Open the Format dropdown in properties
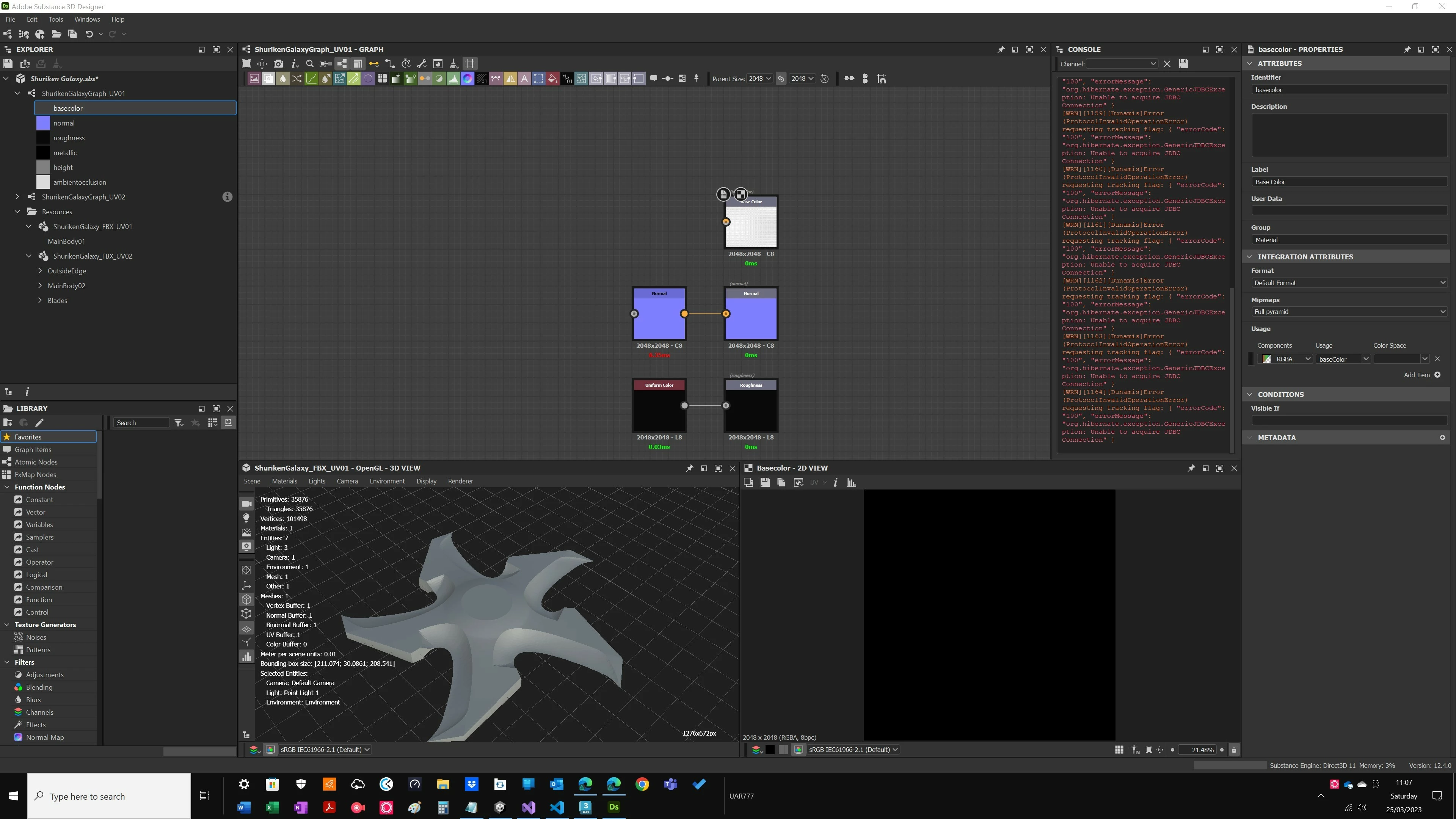1456x819 pixels. [1349, 282]
